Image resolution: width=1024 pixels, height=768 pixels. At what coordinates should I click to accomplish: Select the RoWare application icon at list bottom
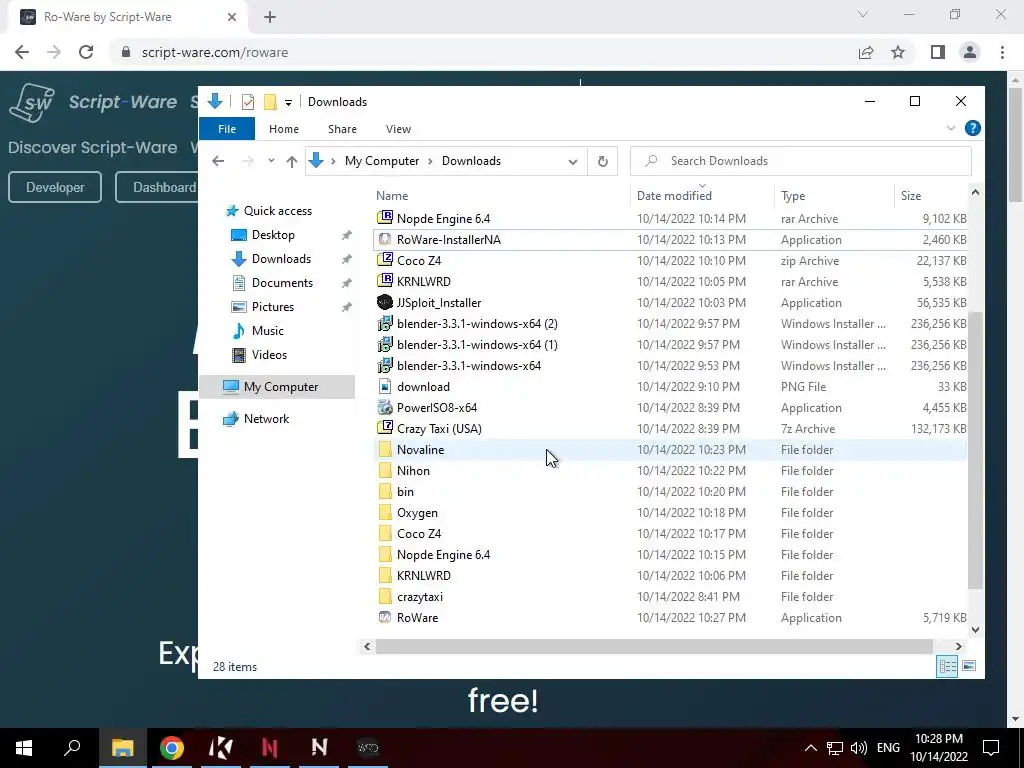[x=385, y=617]
